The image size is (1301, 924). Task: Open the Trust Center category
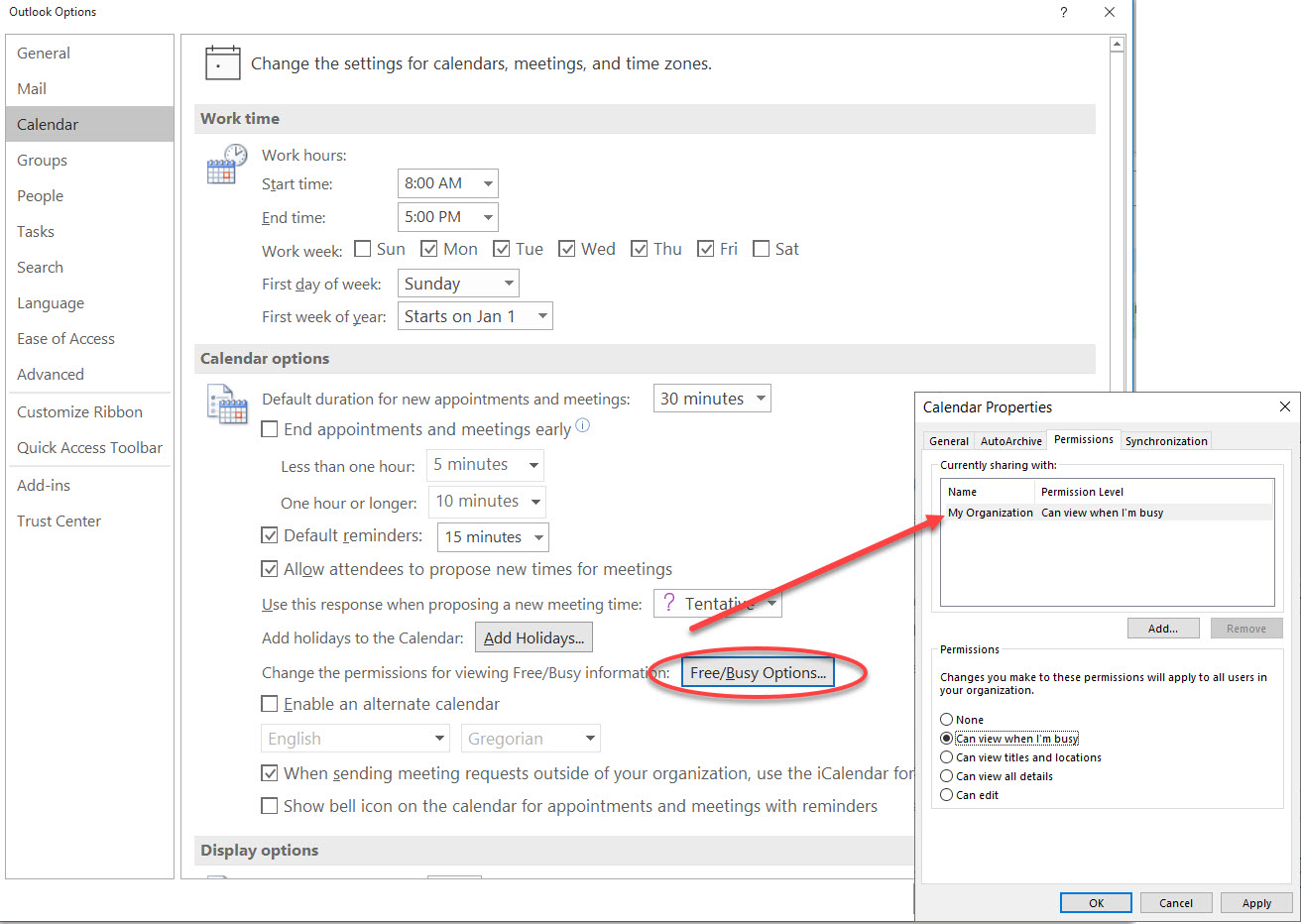tap(89, 521)
